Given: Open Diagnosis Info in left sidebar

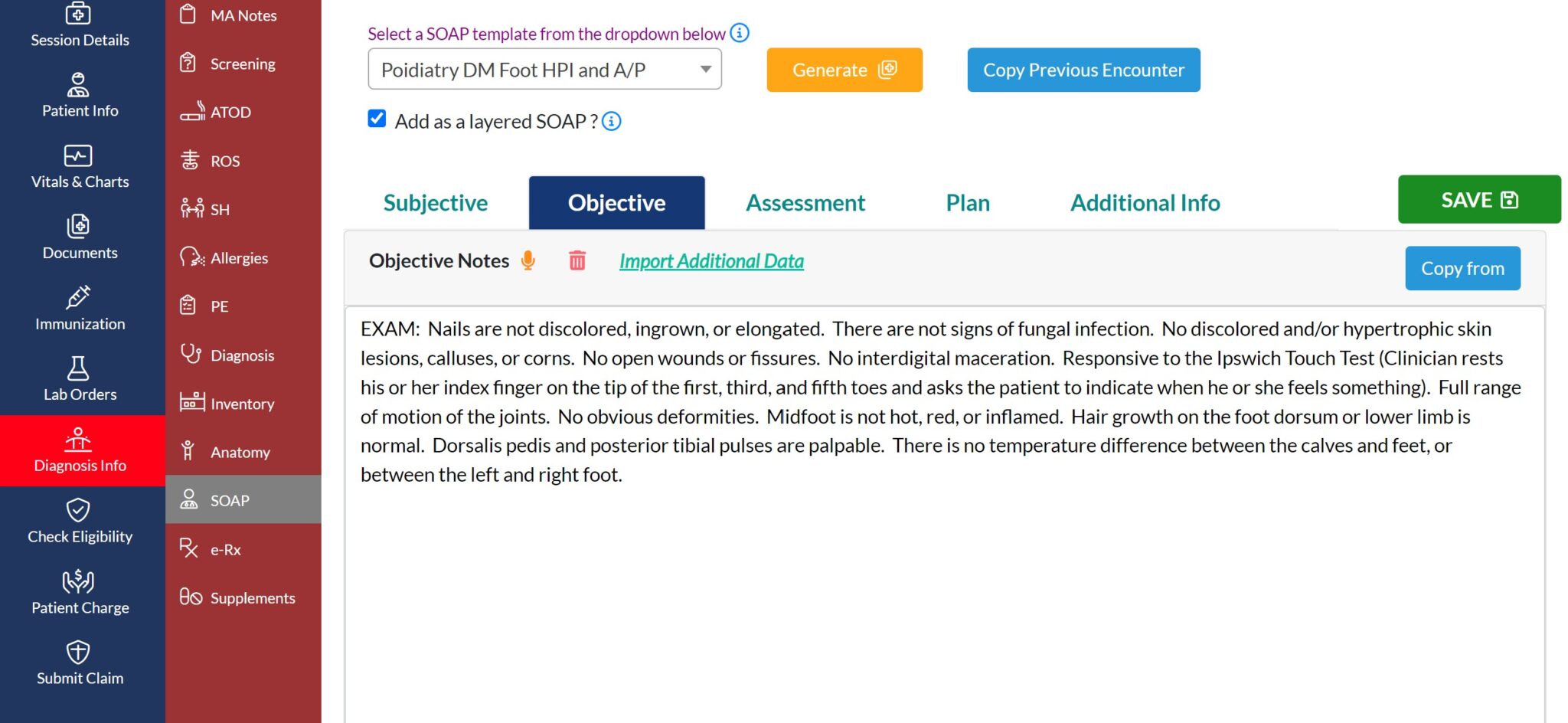Looking at the screenshot, I should 83,451.
